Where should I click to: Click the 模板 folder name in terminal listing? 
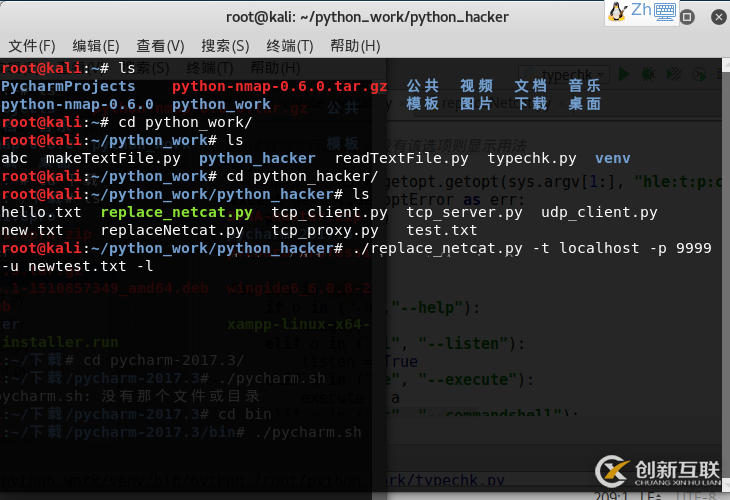423,103
